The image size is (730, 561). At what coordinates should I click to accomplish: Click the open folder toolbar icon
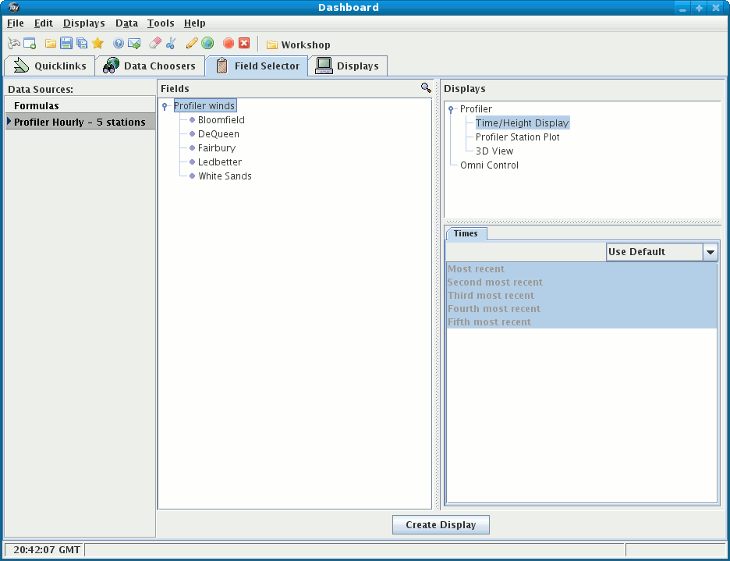(50, 44)
